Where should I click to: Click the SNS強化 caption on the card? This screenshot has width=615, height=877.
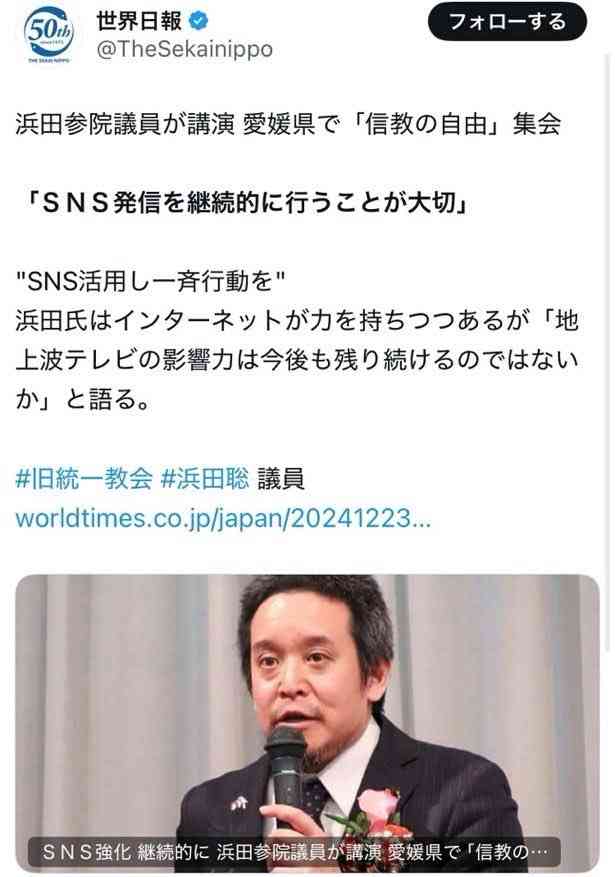pos(295,852)
